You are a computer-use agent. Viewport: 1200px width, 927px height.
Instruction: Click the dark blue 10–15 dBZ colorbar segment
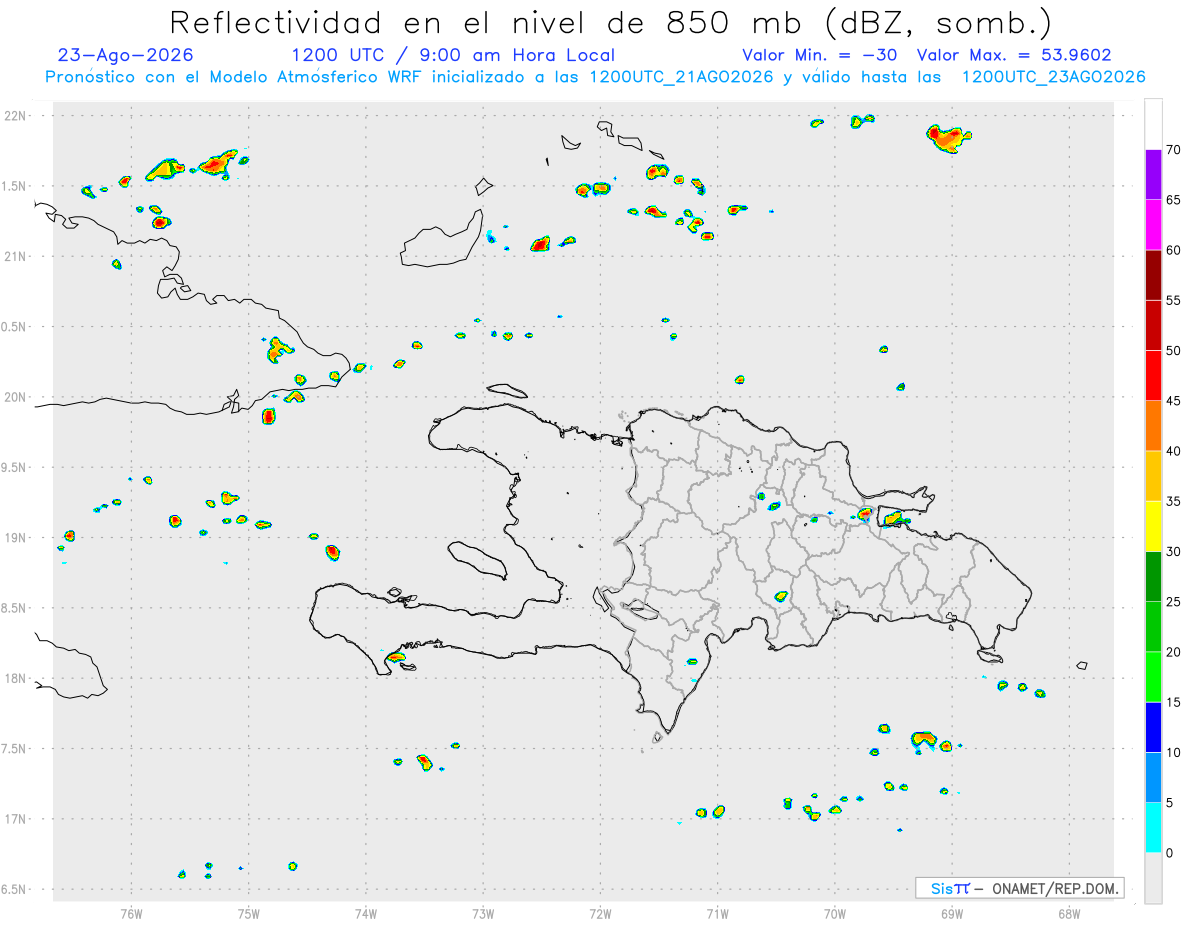tap(1153, 728)
